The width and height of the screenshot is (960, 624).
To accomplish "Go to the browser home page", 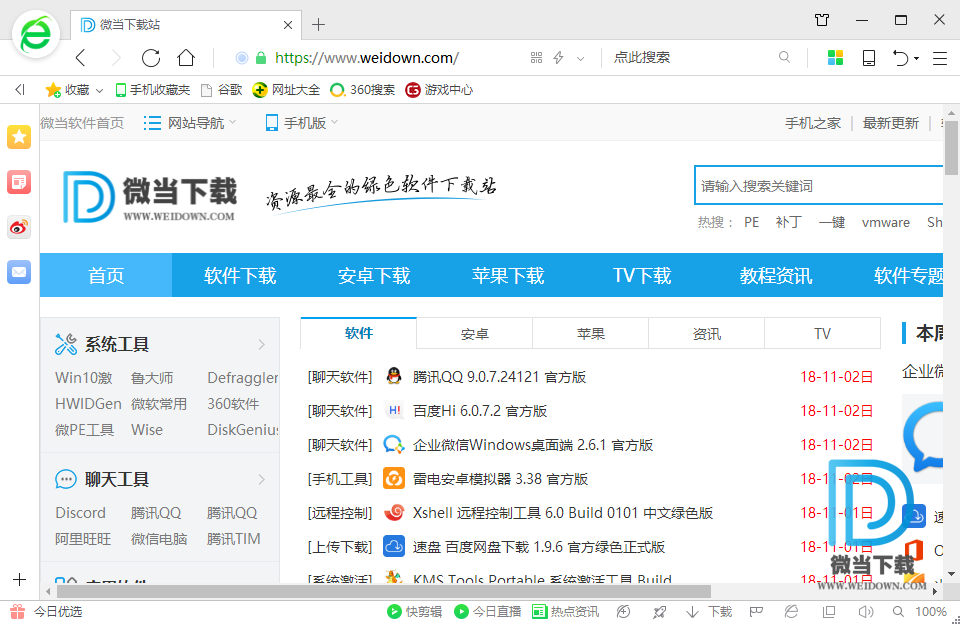I will [186, 58].
